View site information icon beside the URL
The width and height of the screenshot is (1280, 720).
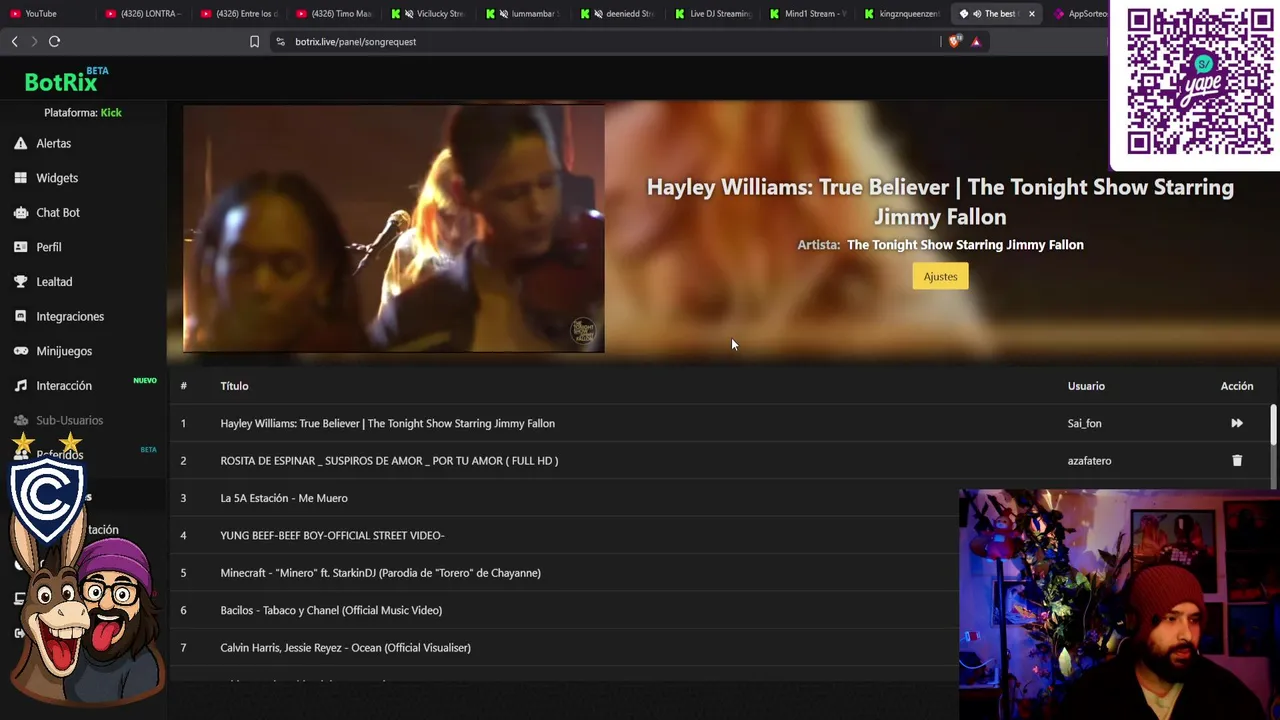pos(280,41)
